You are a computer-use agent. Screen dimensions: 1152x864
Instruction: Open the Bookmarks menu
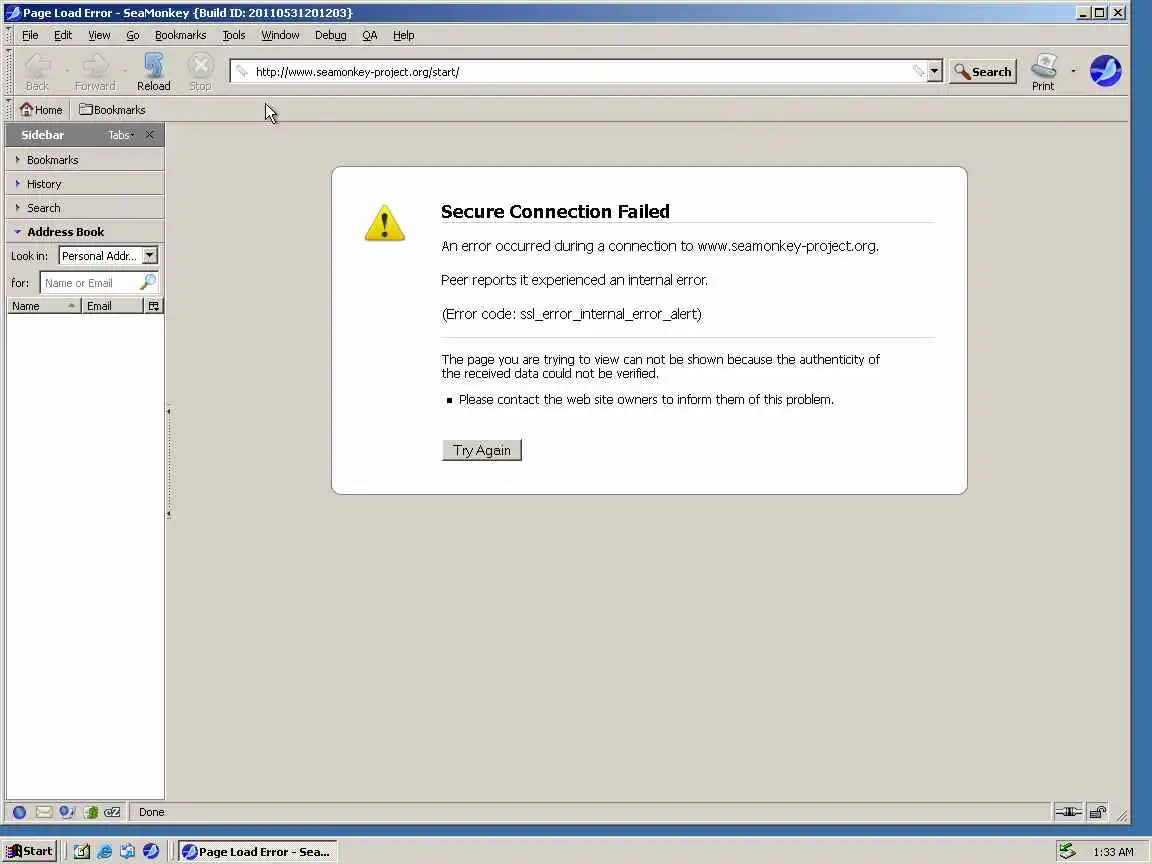point(181,35)
